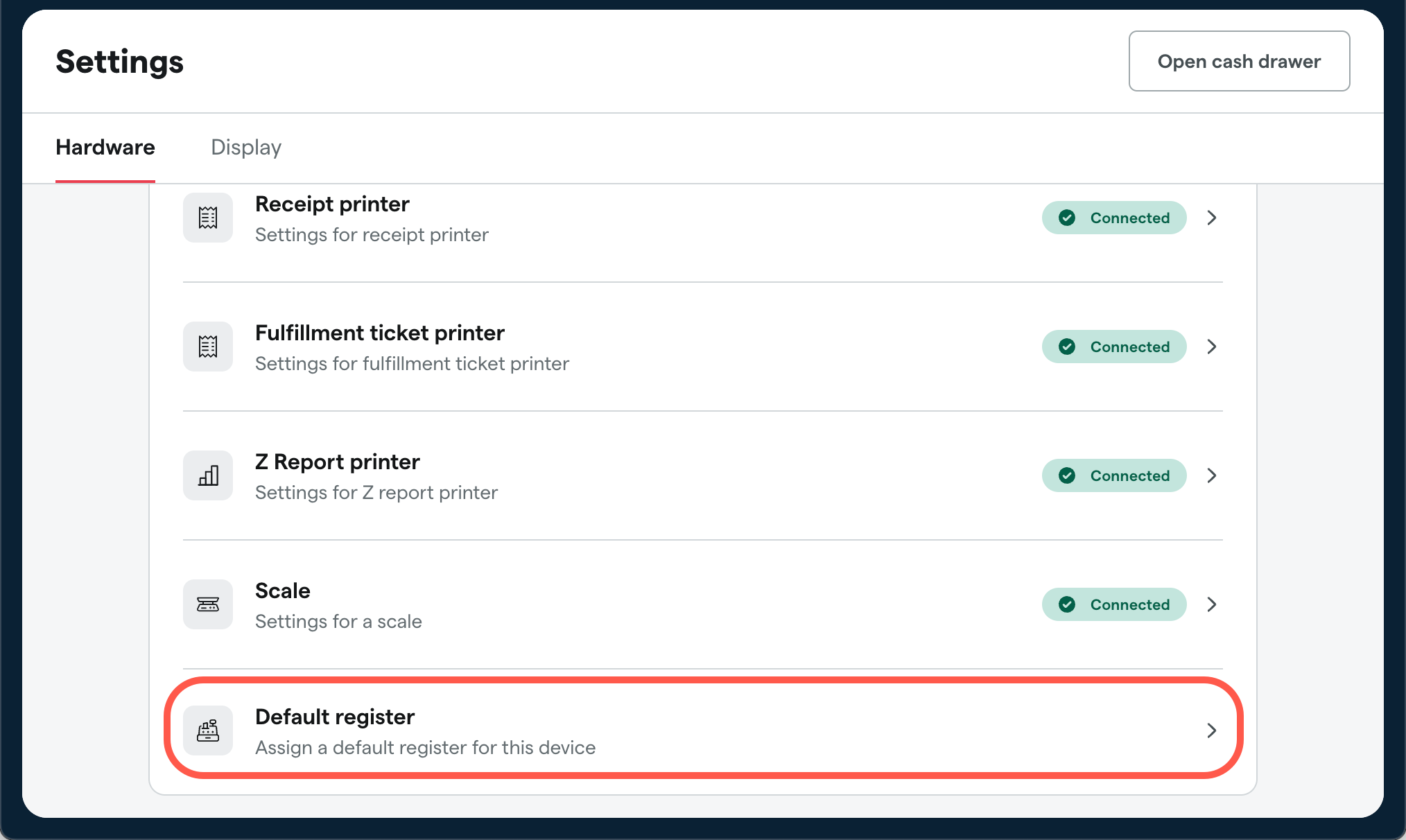This screenshot has width=1406, height=840.
Task: Click the Receipt printer icon
Action: point(208,218)
